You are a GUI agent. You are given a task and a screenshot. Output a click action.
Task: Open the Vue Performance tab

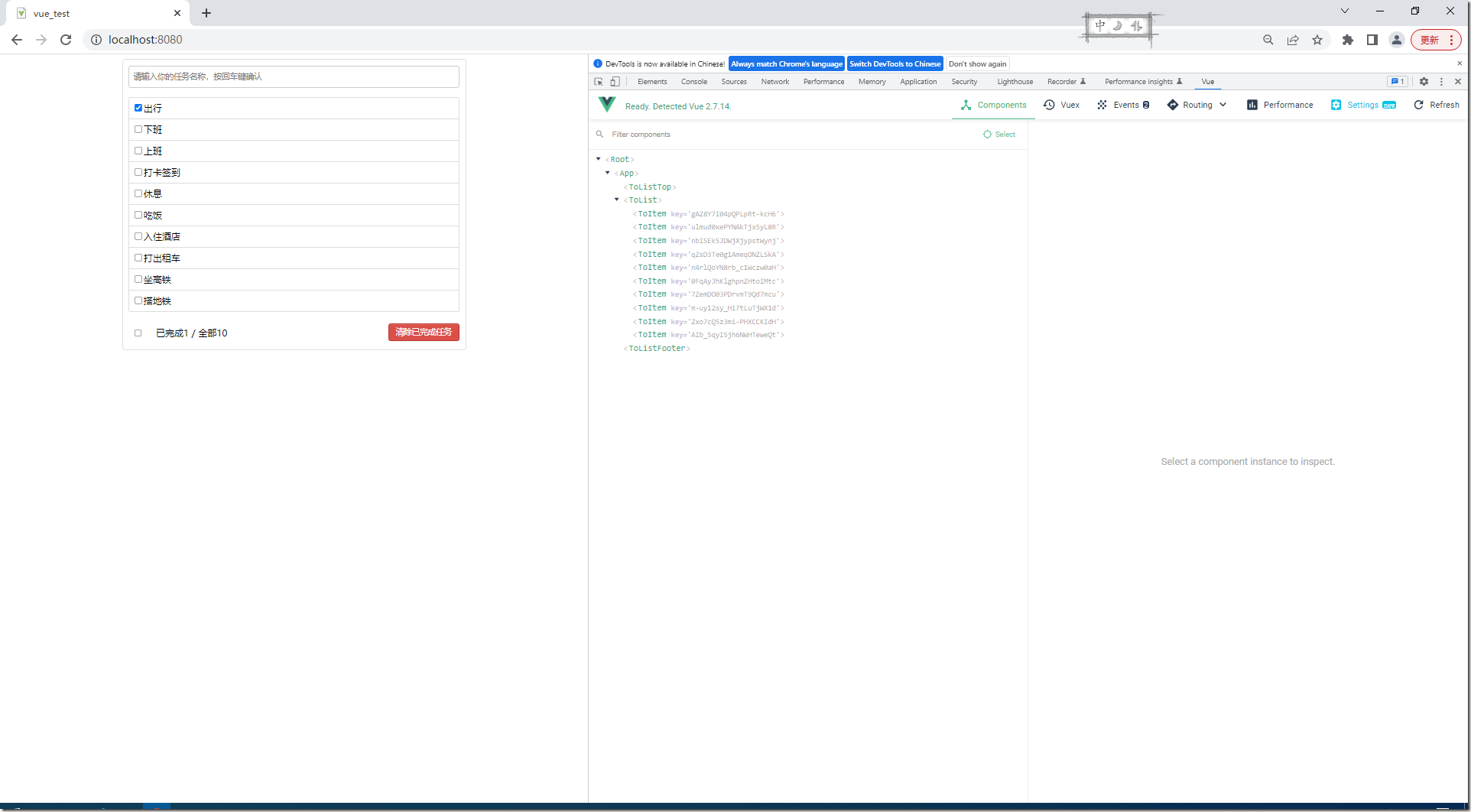point(1280,105)
